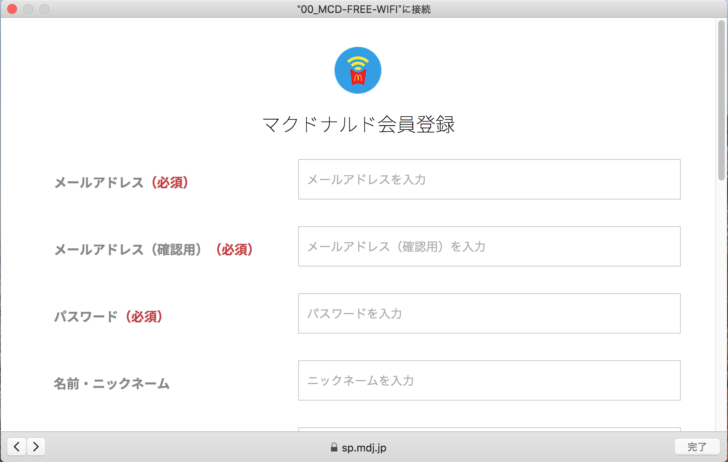Click the 完了 button
Viewport: 728px width, 462px height.
pyautogui.click(x=697, y=447)
